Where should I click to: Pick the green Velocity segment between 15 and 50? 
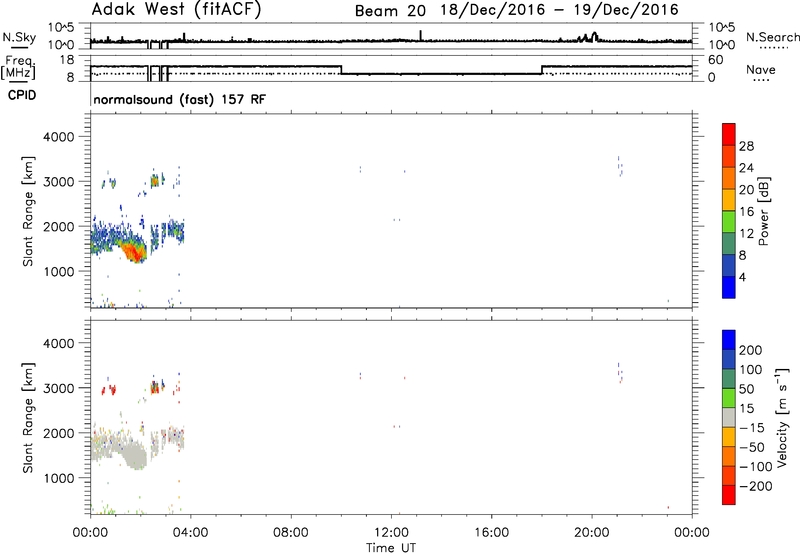tap(729, 398)
